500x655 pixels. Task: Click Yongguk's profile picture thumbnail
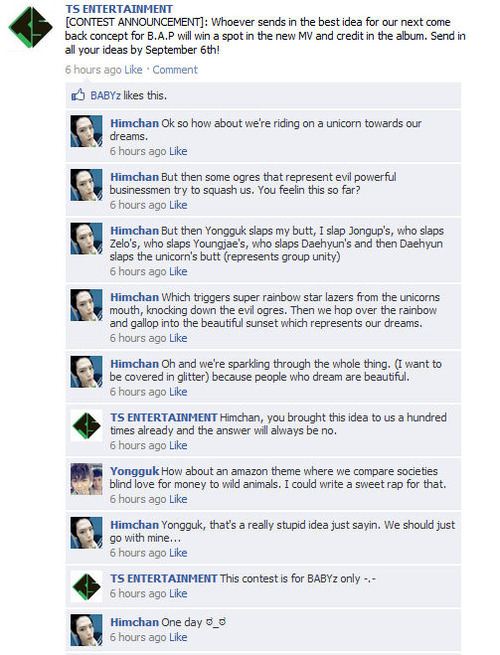[x=86, y=479]
